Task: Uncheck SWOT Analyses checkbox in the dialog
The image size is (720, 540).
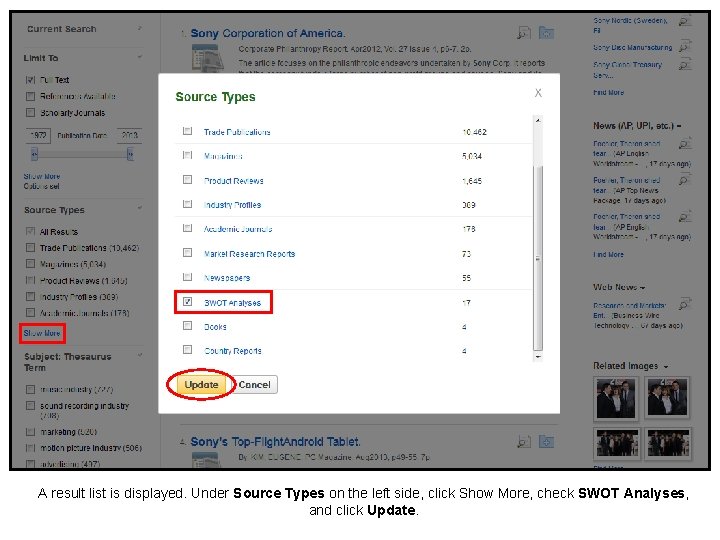Action: point(187,302)
